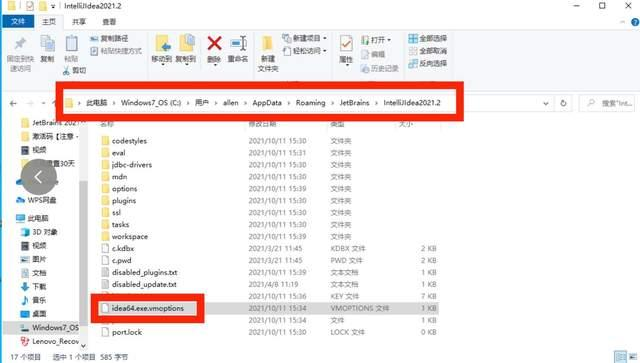Click Paste shortcut in ribbon
This screenshot has width=640, height=363.
[x=116, y=51]
